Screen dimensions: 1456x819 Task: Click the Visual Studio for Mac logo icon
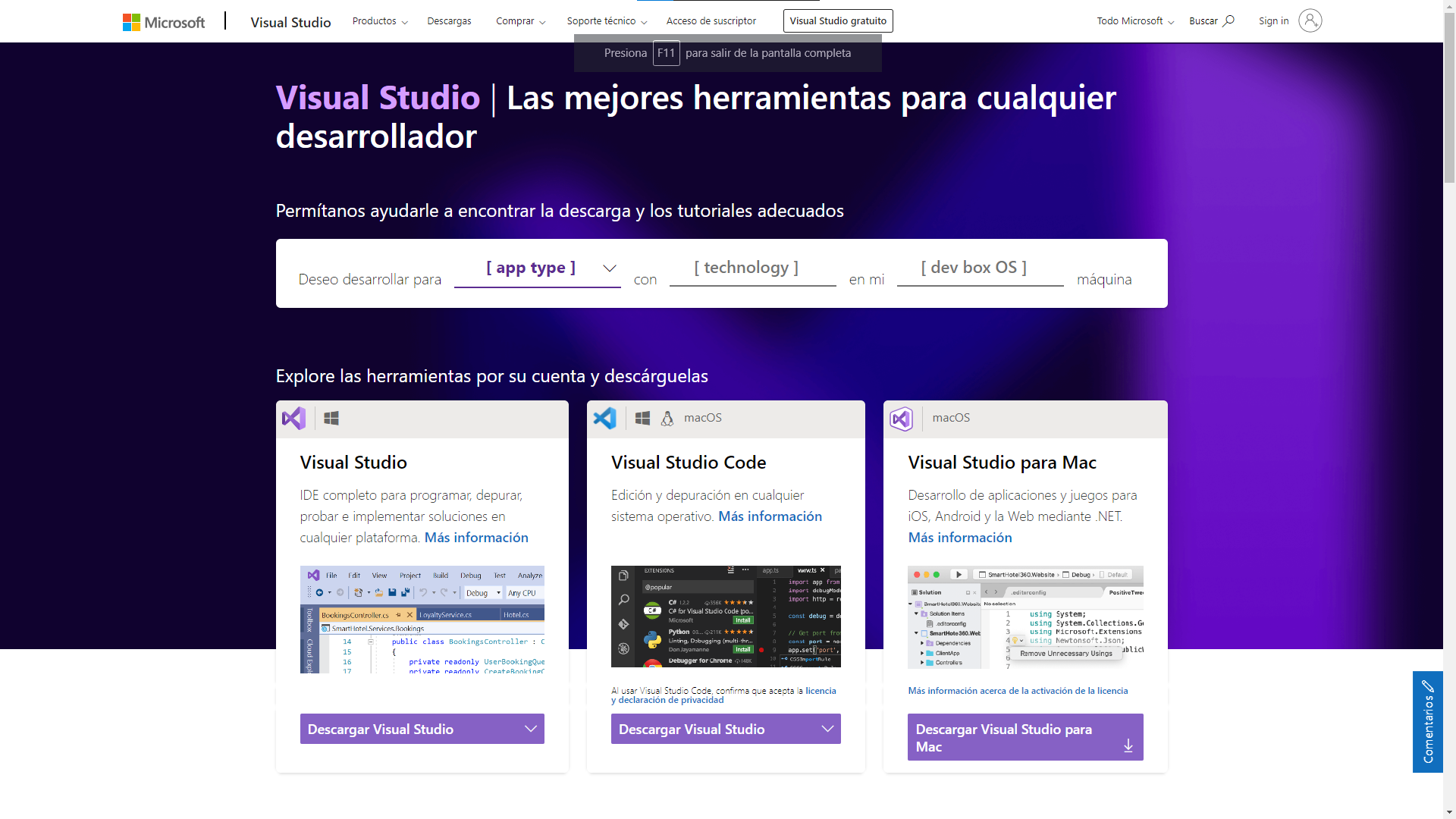click(902, 419)
